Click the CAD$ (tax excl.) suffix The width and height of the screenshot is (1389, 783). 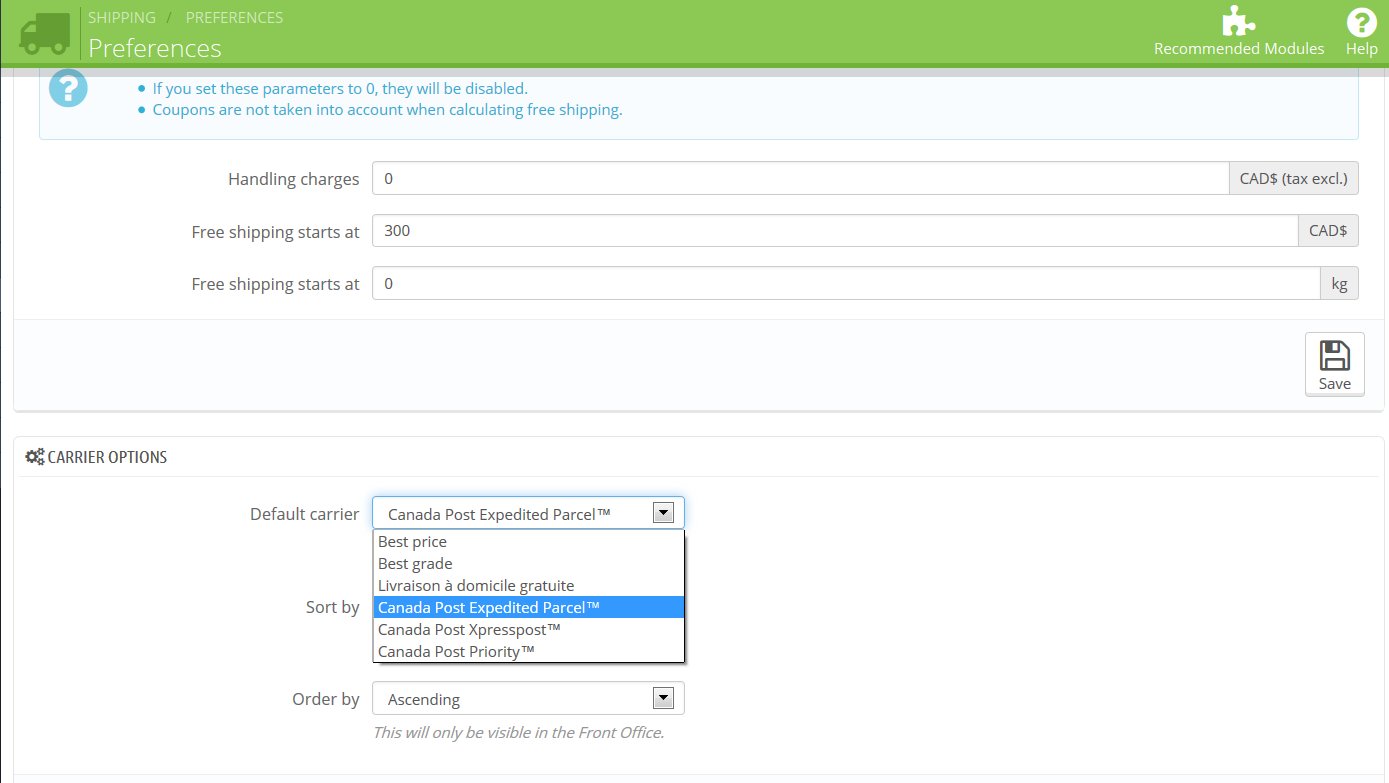tap(1294, 179)
